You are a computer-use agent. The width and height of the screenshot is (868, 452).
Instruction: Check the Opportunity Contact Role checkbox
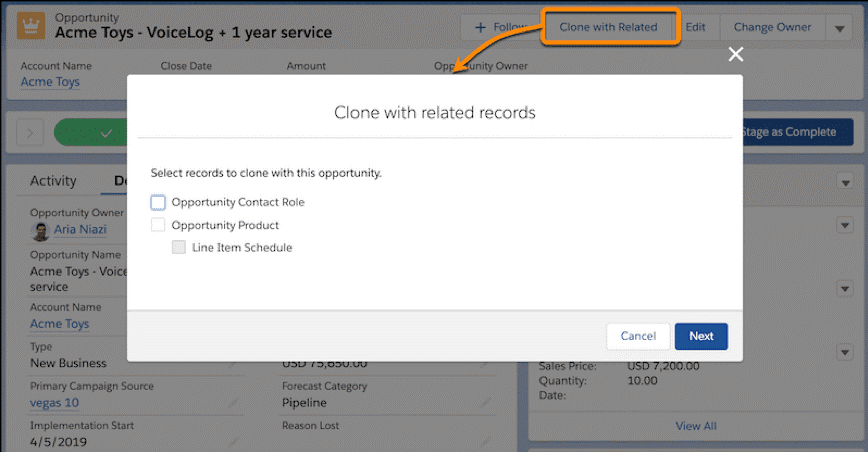pos(158,202)
